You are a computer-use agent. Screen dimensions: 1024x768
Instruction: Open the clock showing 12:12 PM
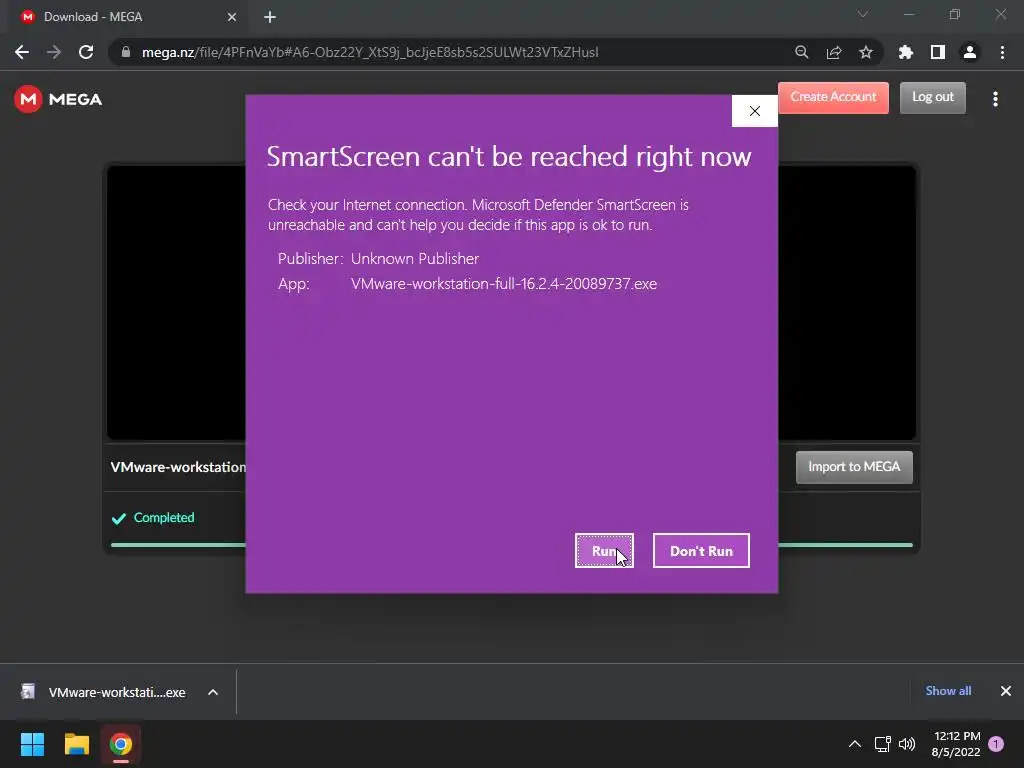pyautogui.click(x=956, y=744)
